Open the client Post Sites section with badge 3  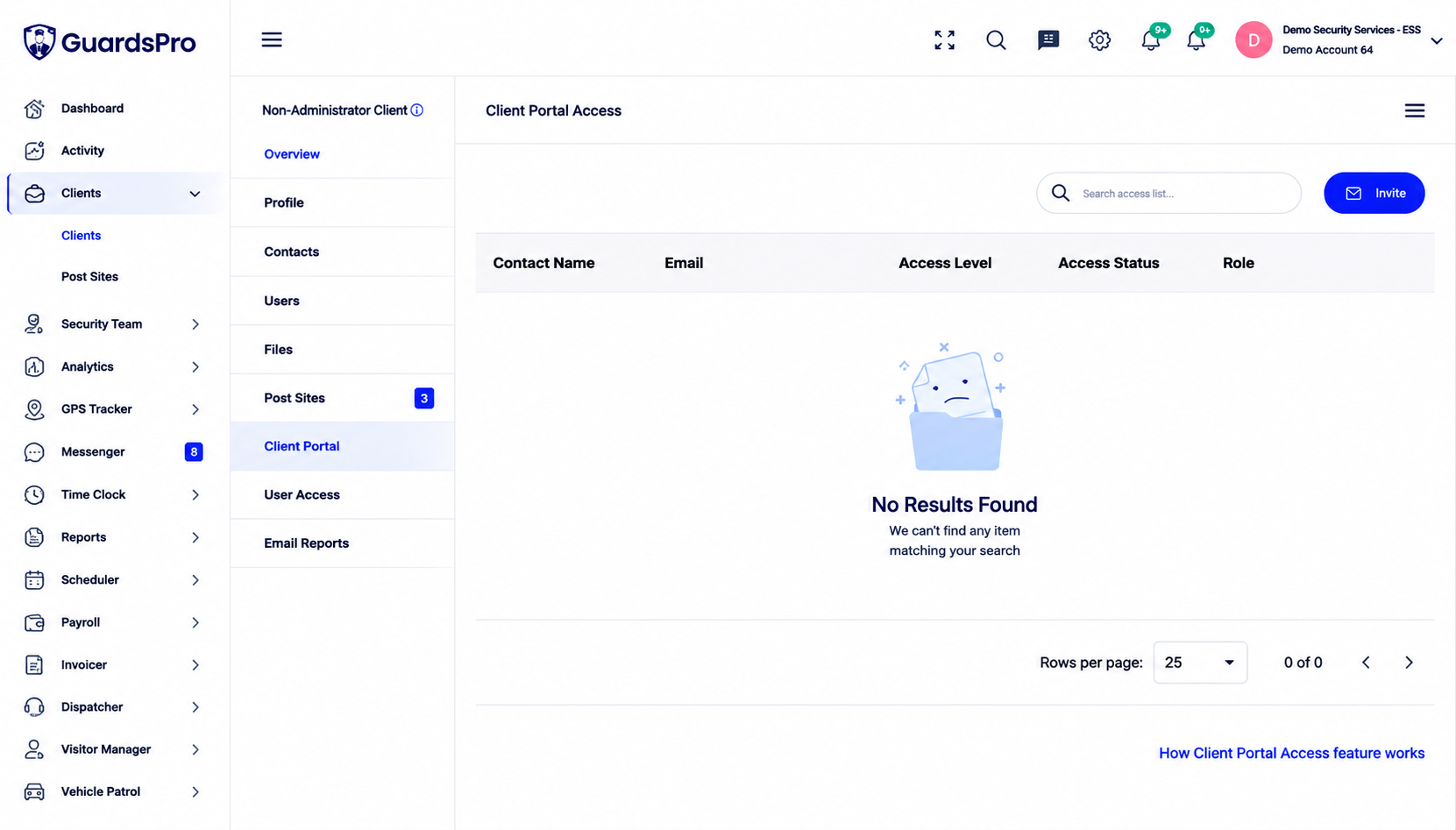pos(342,398)
